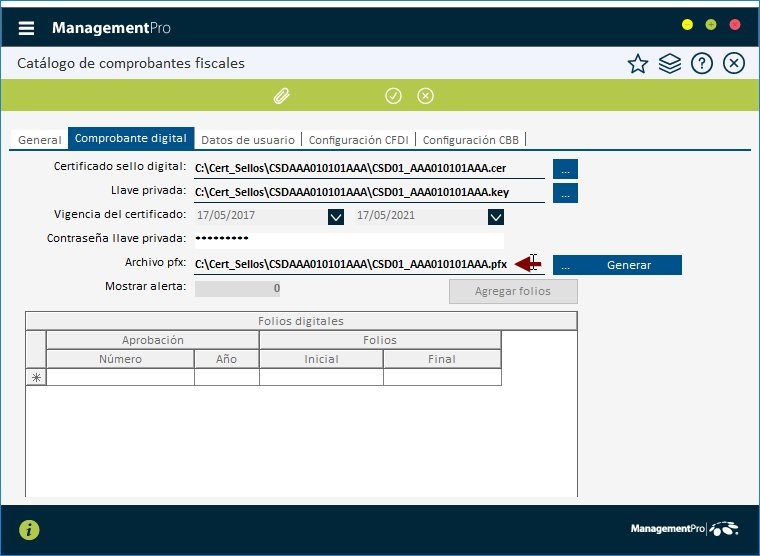Click empty Número cell in new row
Viewport: 760px width, 556px height.
pos(120,377)
